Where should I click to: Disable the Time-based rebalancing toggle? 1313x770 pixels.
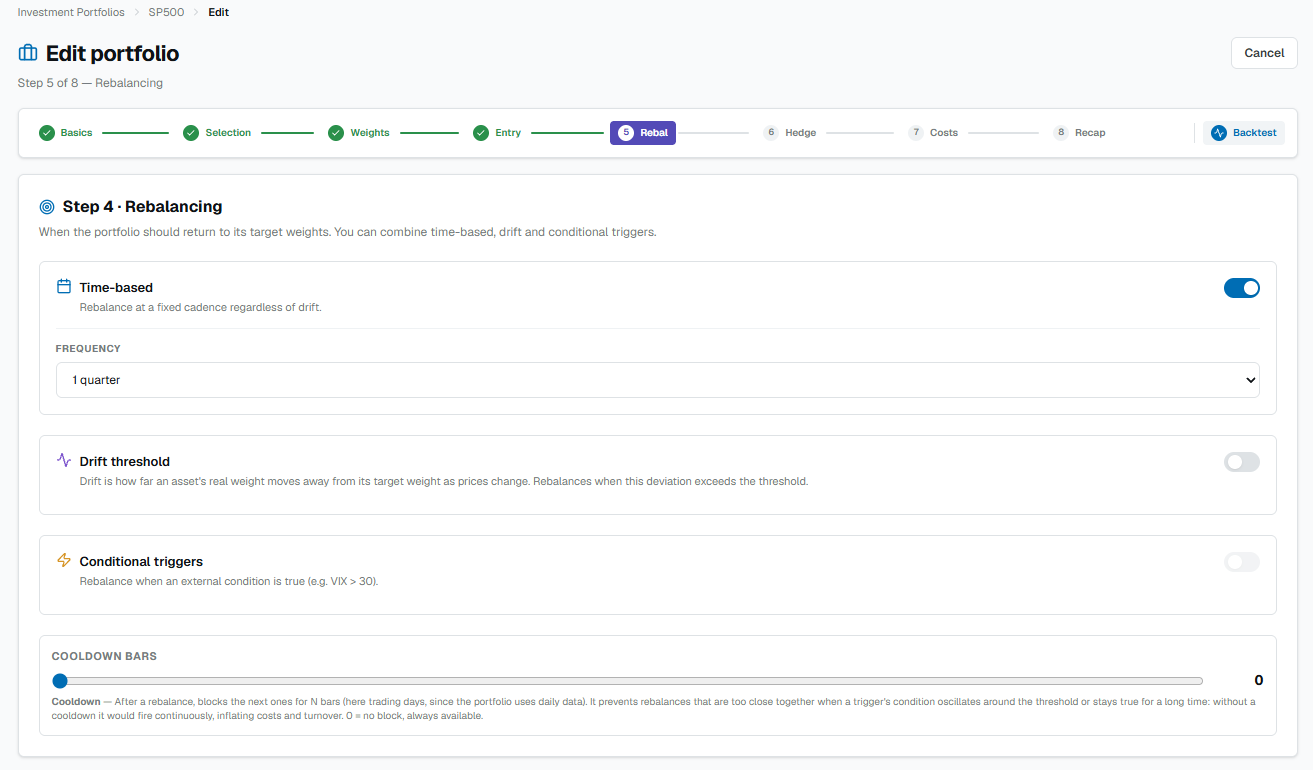(x=1242, y=288)
